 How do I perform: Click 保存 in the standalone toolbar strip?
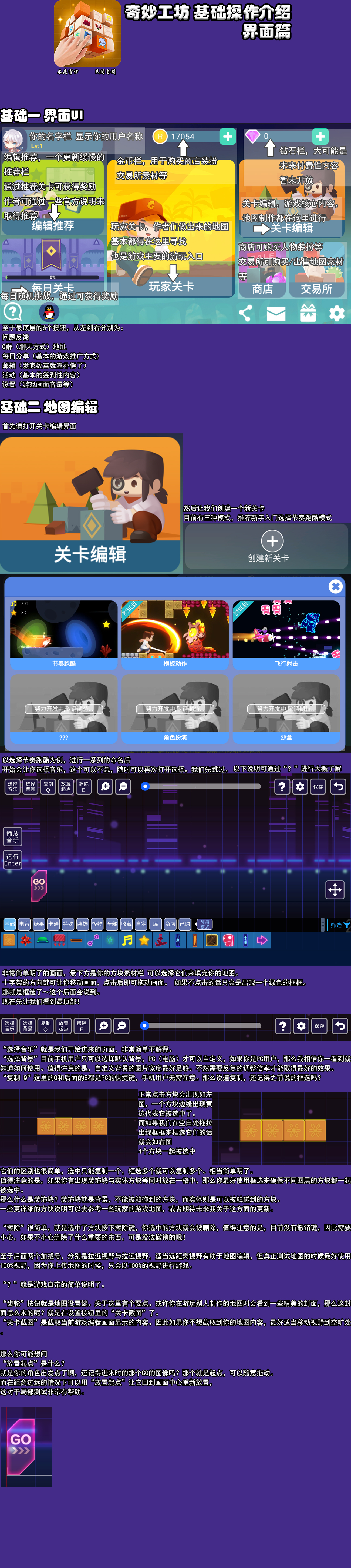(319, 1026)
